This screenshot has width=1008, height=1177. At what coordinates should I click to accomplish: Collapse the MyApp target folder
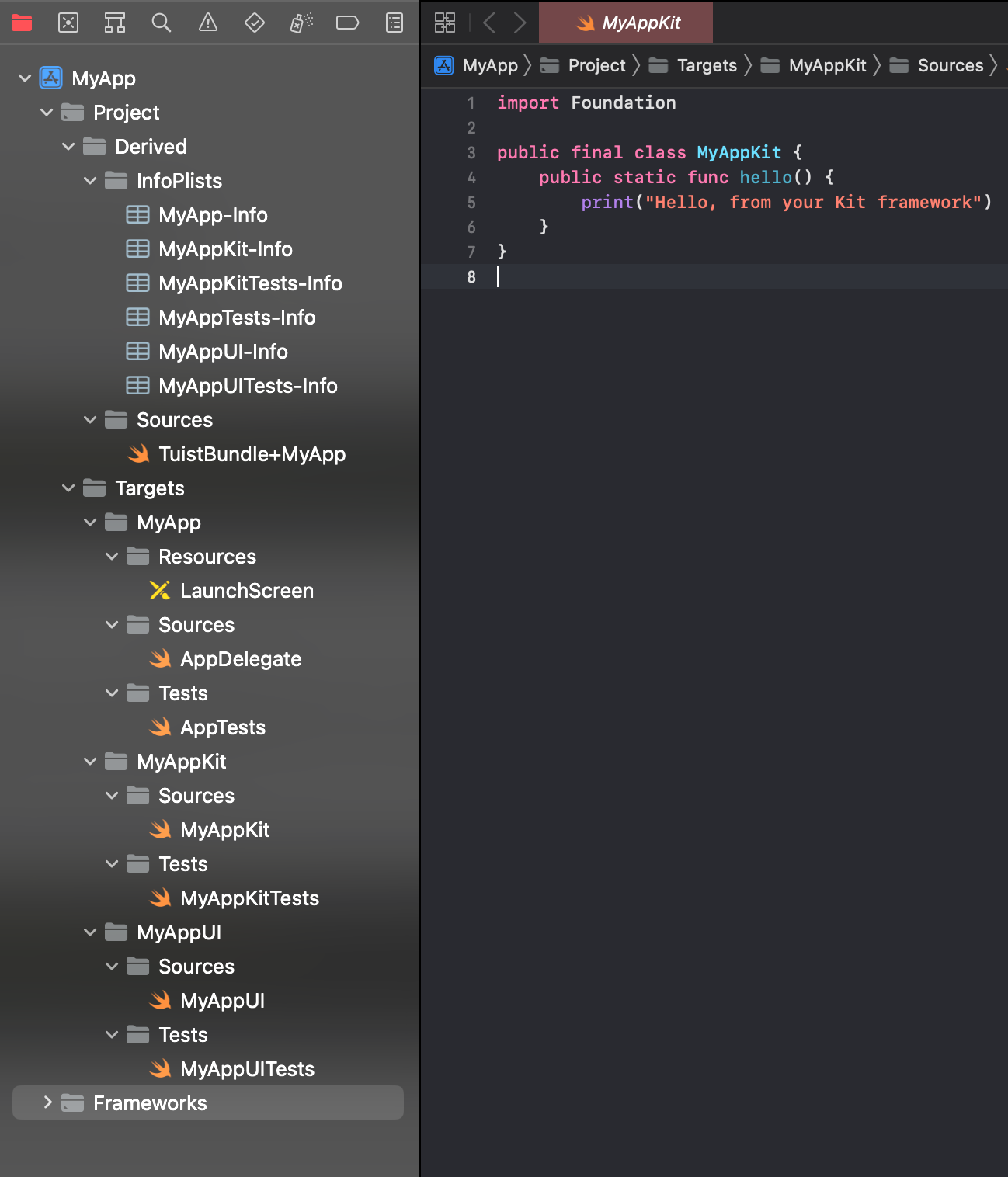pos(90,523)
